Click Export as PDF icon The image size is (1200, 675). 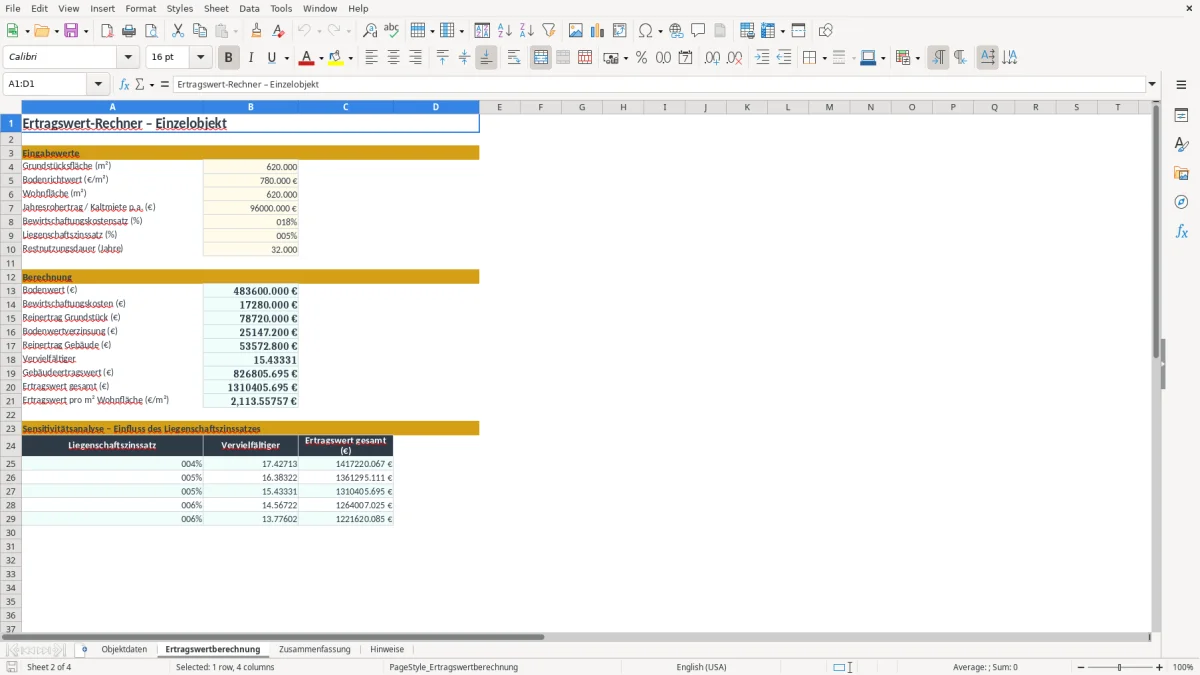click(107, 31)
